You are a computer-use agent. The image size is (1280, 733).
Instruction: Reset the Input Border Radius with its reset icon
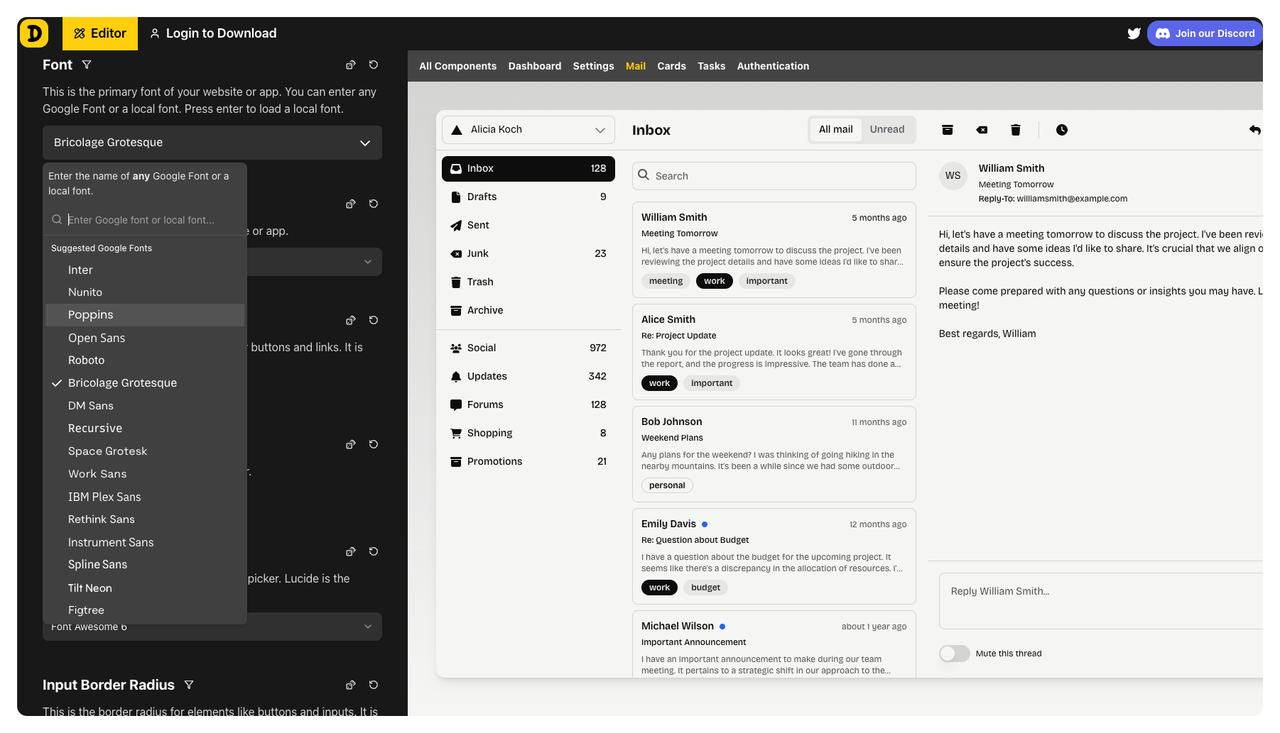pos(373,685)
